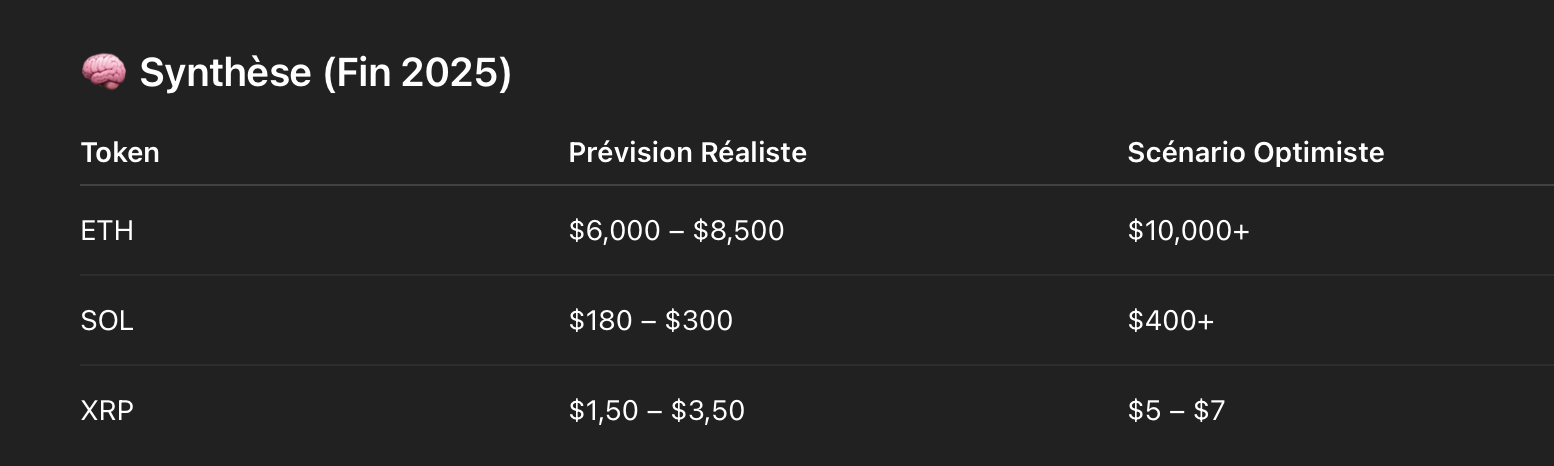This screenshot has width=1554, height=466.
Task: Click the XRP token cell
Action: (107, 411)
